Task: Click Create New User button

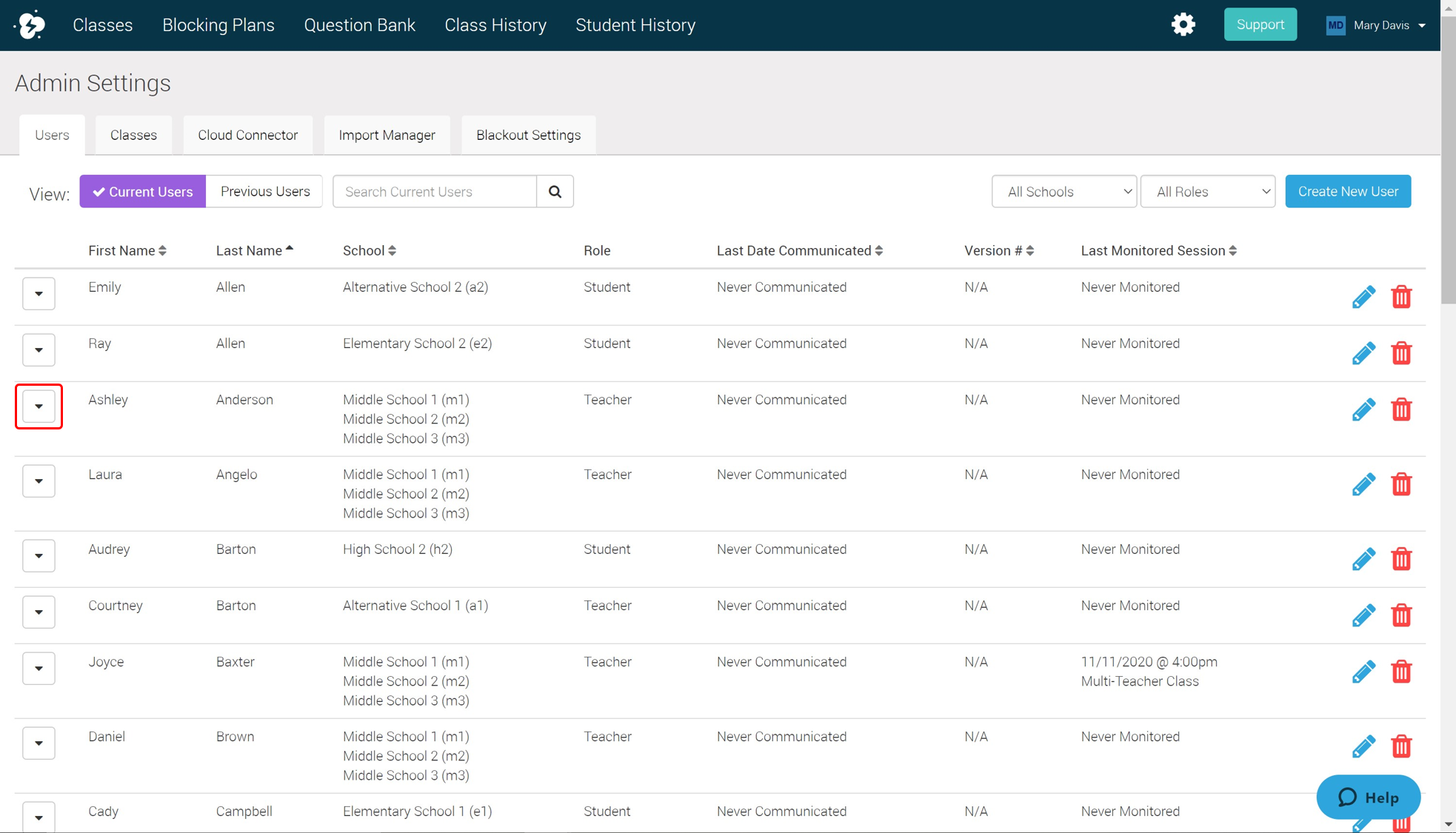Action: (1347, 192)
